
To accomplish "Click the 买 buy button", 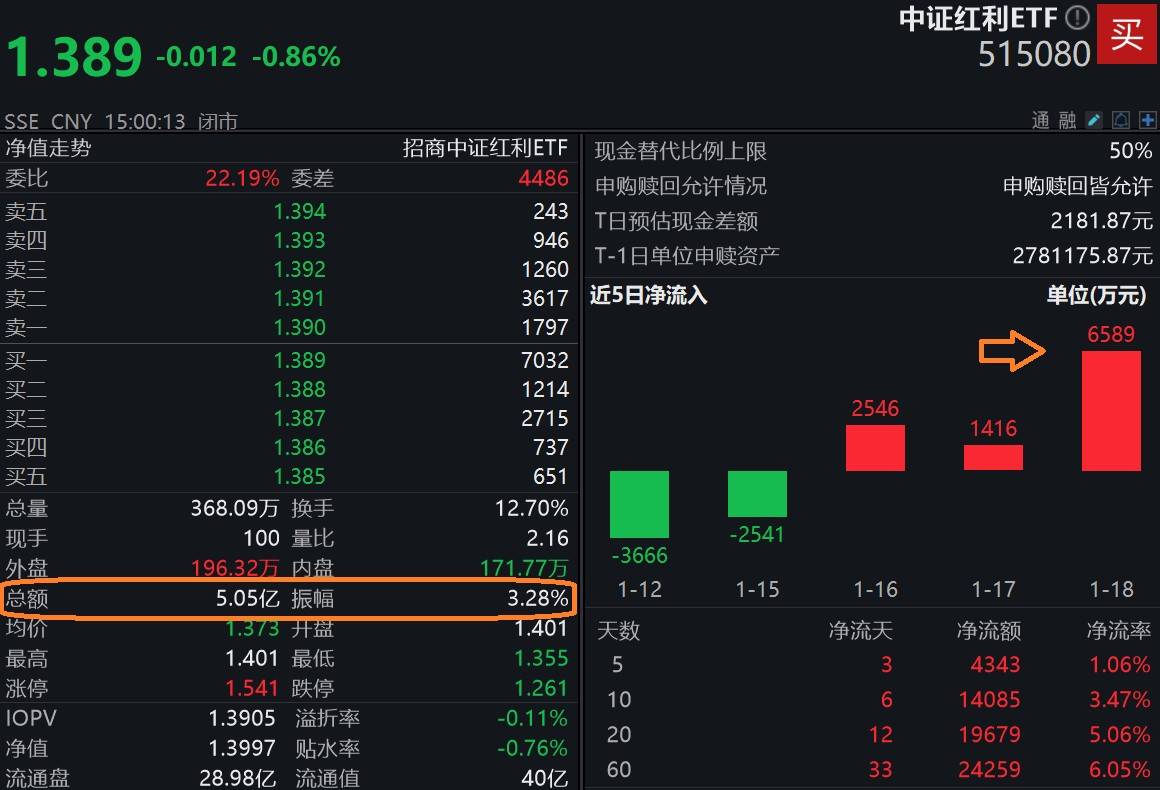I will (1128, 35).
